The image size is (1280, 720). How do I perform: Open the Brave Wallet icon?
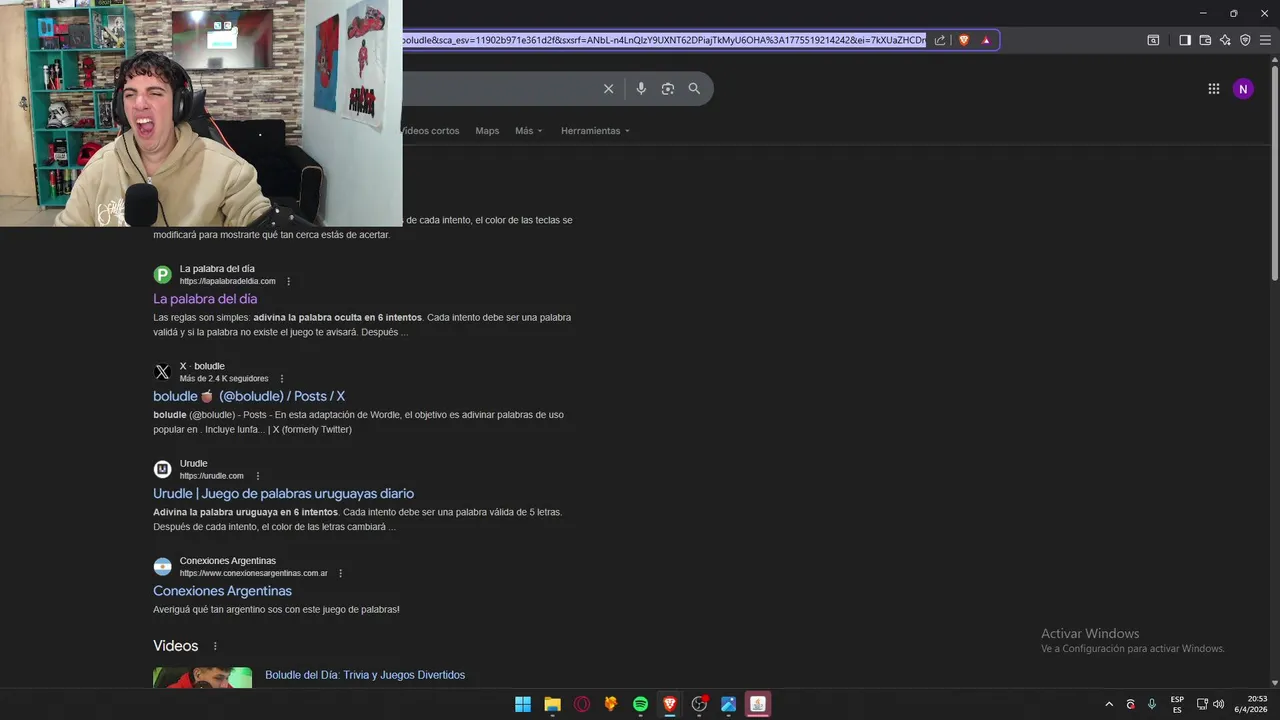point(1205,40)
